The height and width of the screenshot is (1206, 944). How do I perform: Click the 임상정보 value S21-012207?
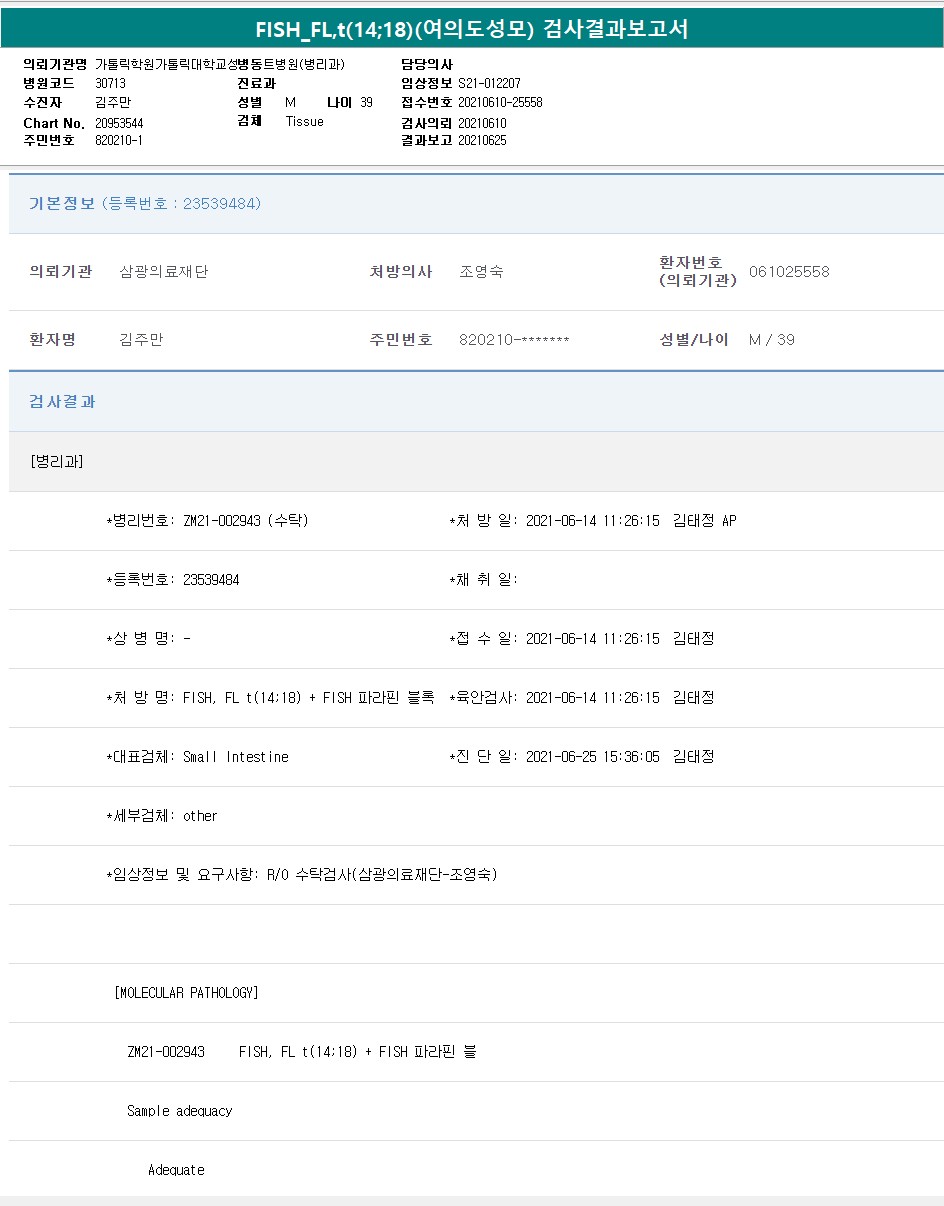[489, 84]
